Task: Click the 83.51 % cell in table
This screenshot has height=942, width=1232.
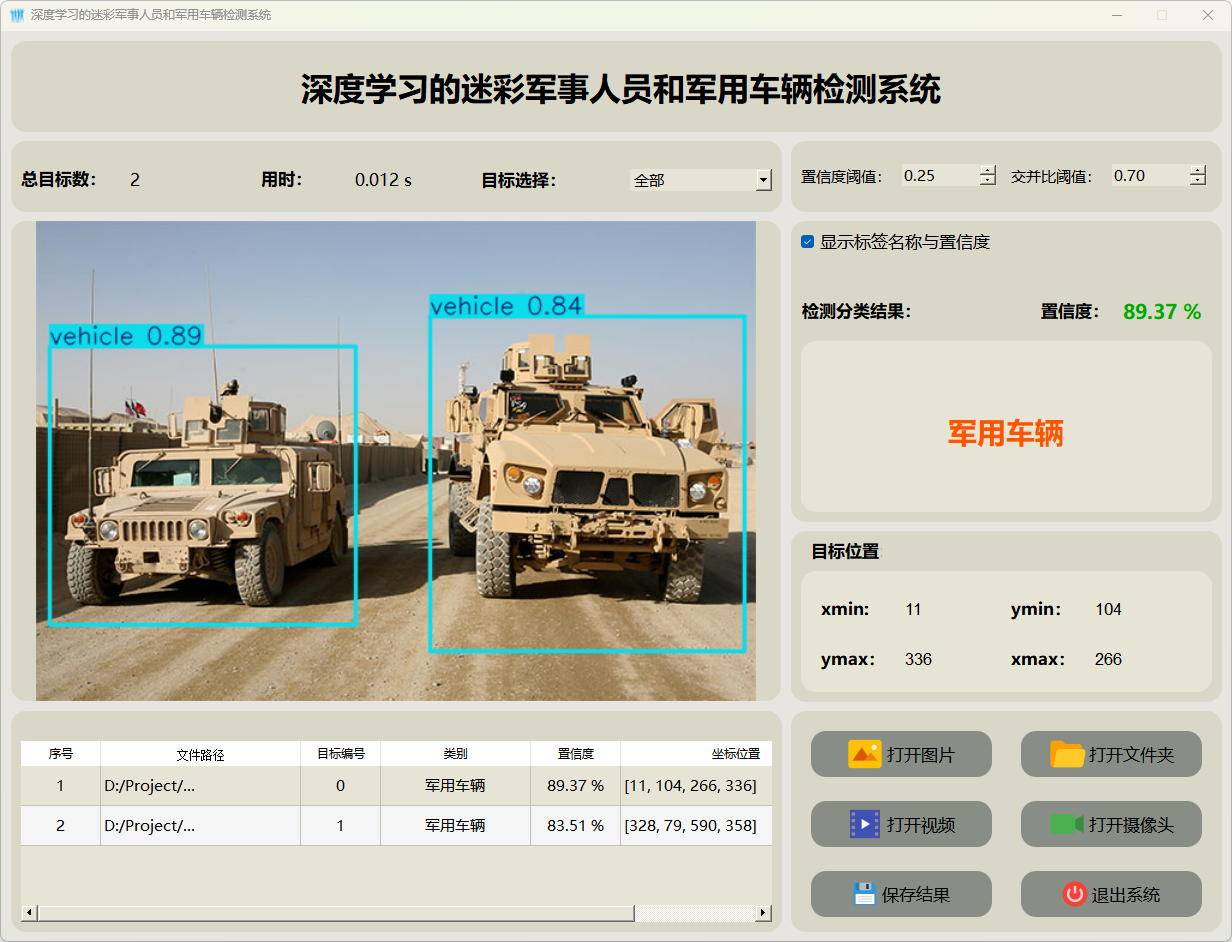Action: click(x=576, y=826)
